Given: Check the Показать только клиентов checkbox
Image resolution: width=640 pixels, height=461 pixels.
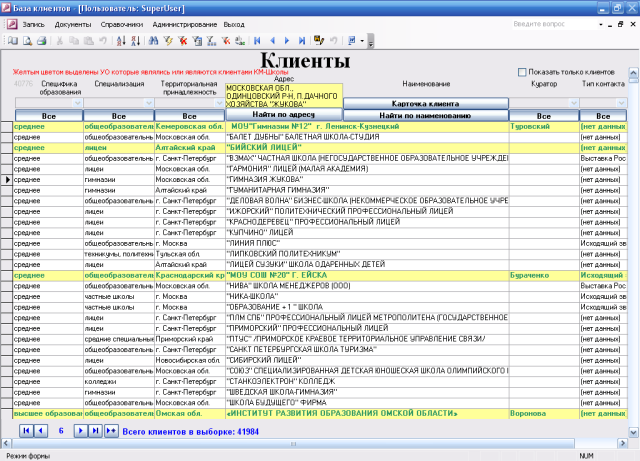Looking at the screenshot, I should pos(522,72).
